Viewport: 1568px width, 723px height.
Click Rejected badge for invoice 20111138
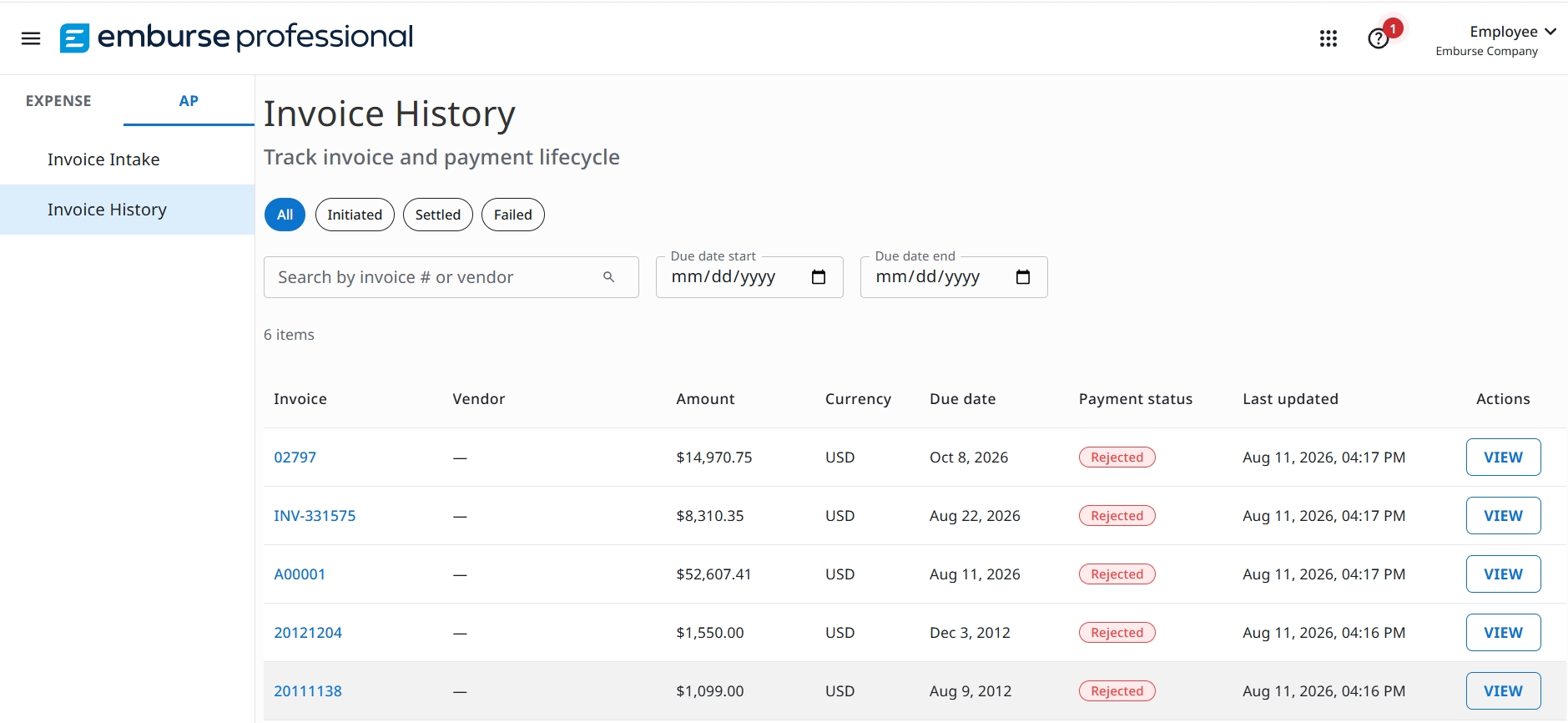(x=1117, y=691)
